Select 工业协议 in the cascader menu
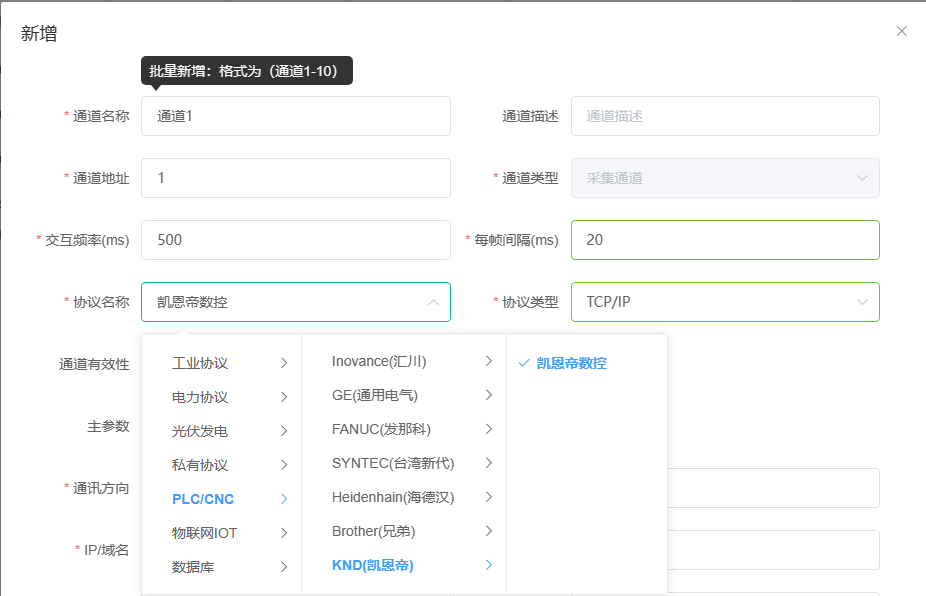The height and width of the screenshot is (596, 926). [x=222, y=363]
